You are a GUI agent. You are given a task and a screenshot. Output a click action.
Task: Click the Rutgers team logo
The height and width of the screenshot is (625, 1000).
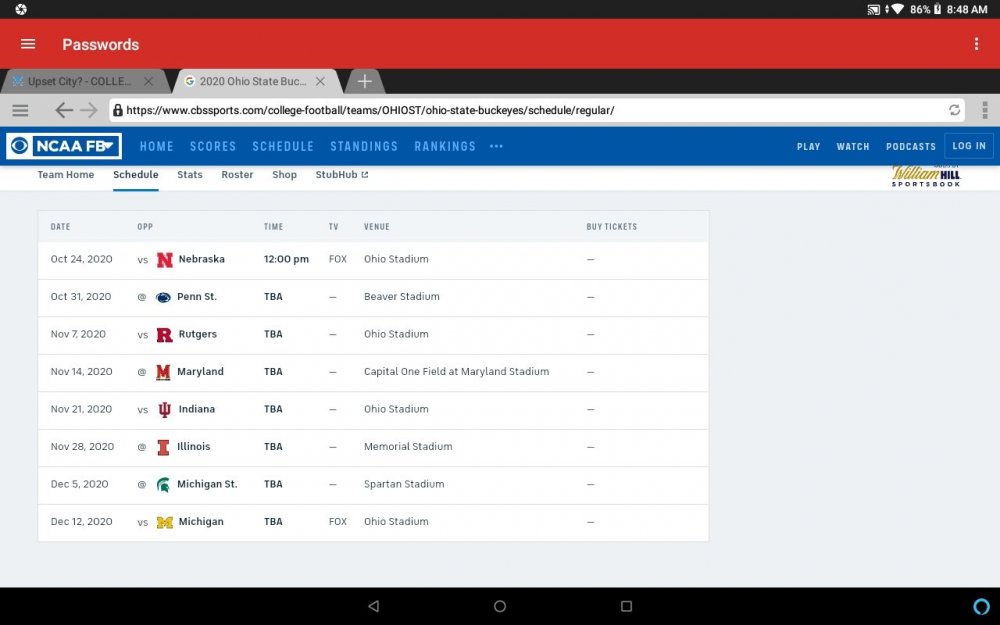point(165,335)
